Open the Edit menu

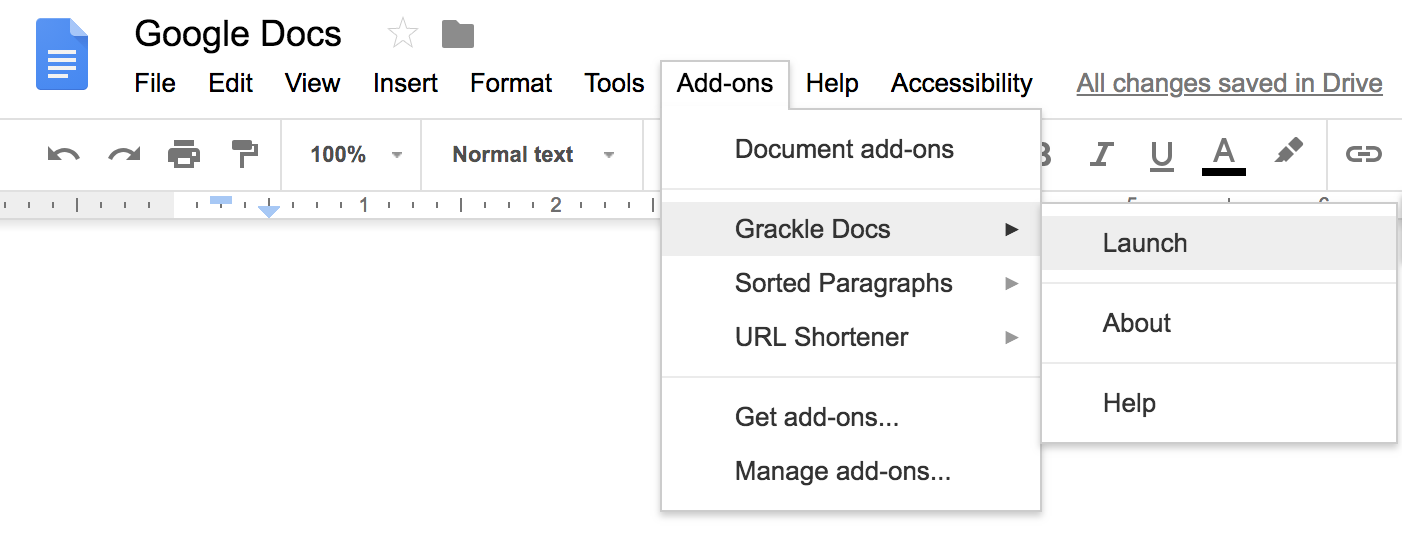tap(231, 83)
